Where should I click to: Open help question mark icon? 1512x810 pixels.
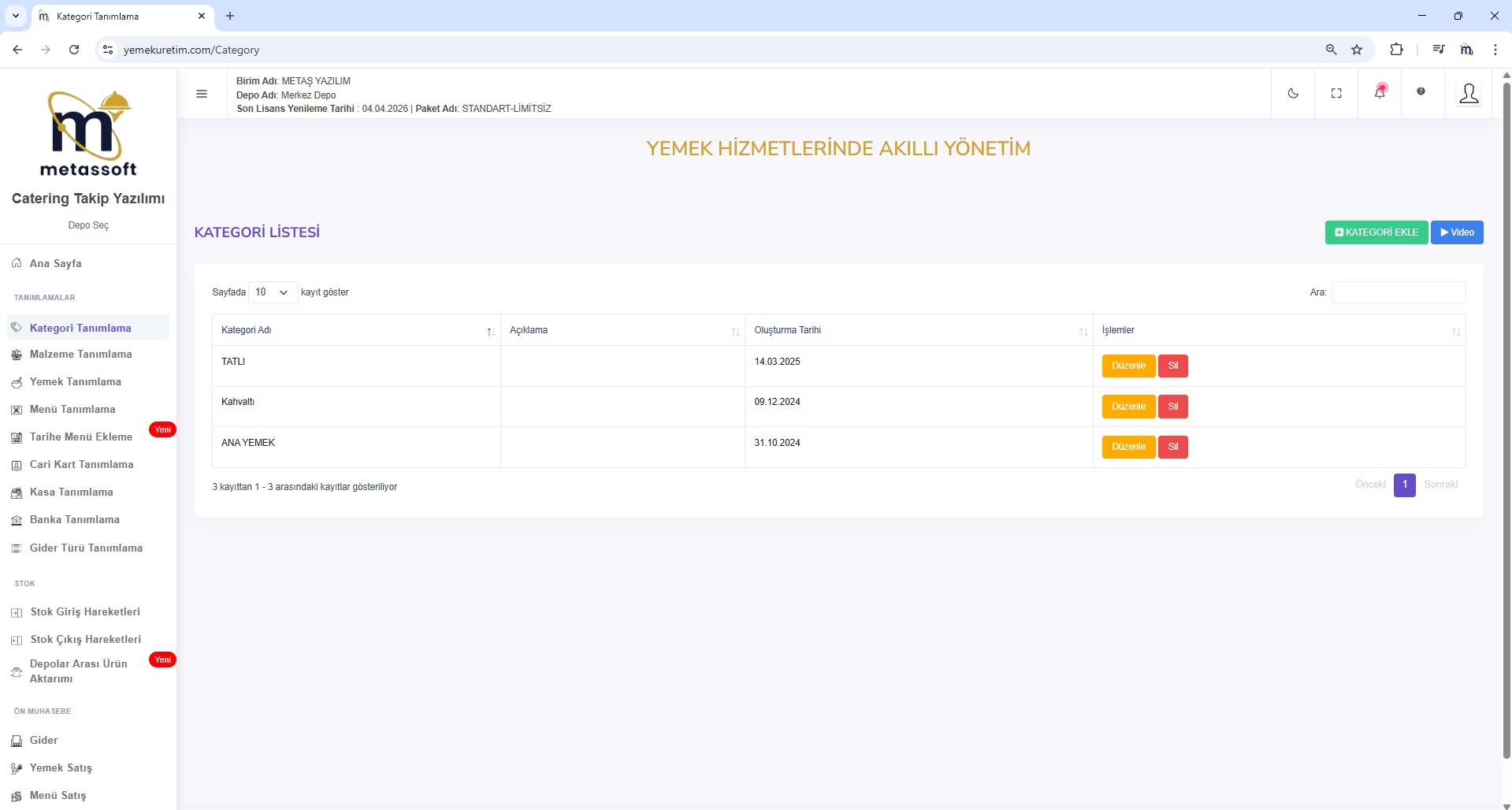[x=1421, y=91]
